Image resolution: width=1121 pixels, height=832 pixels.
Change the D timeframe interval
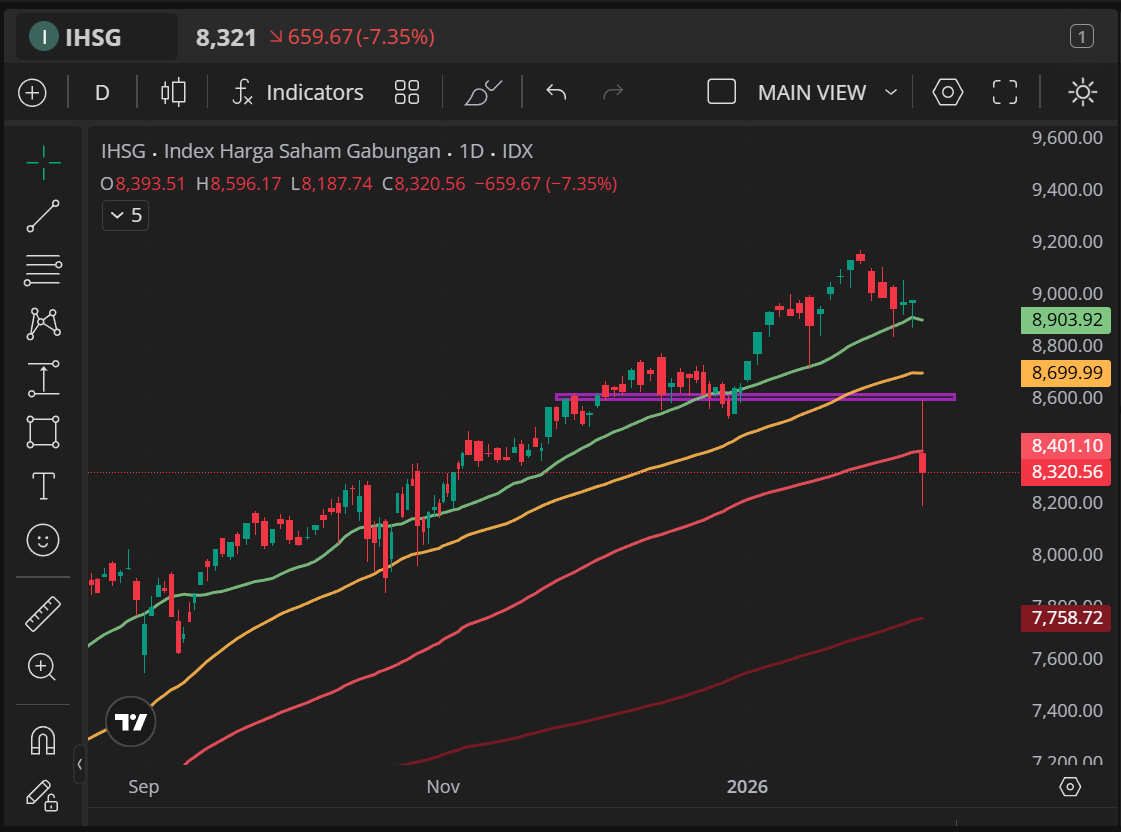point(102,93)
